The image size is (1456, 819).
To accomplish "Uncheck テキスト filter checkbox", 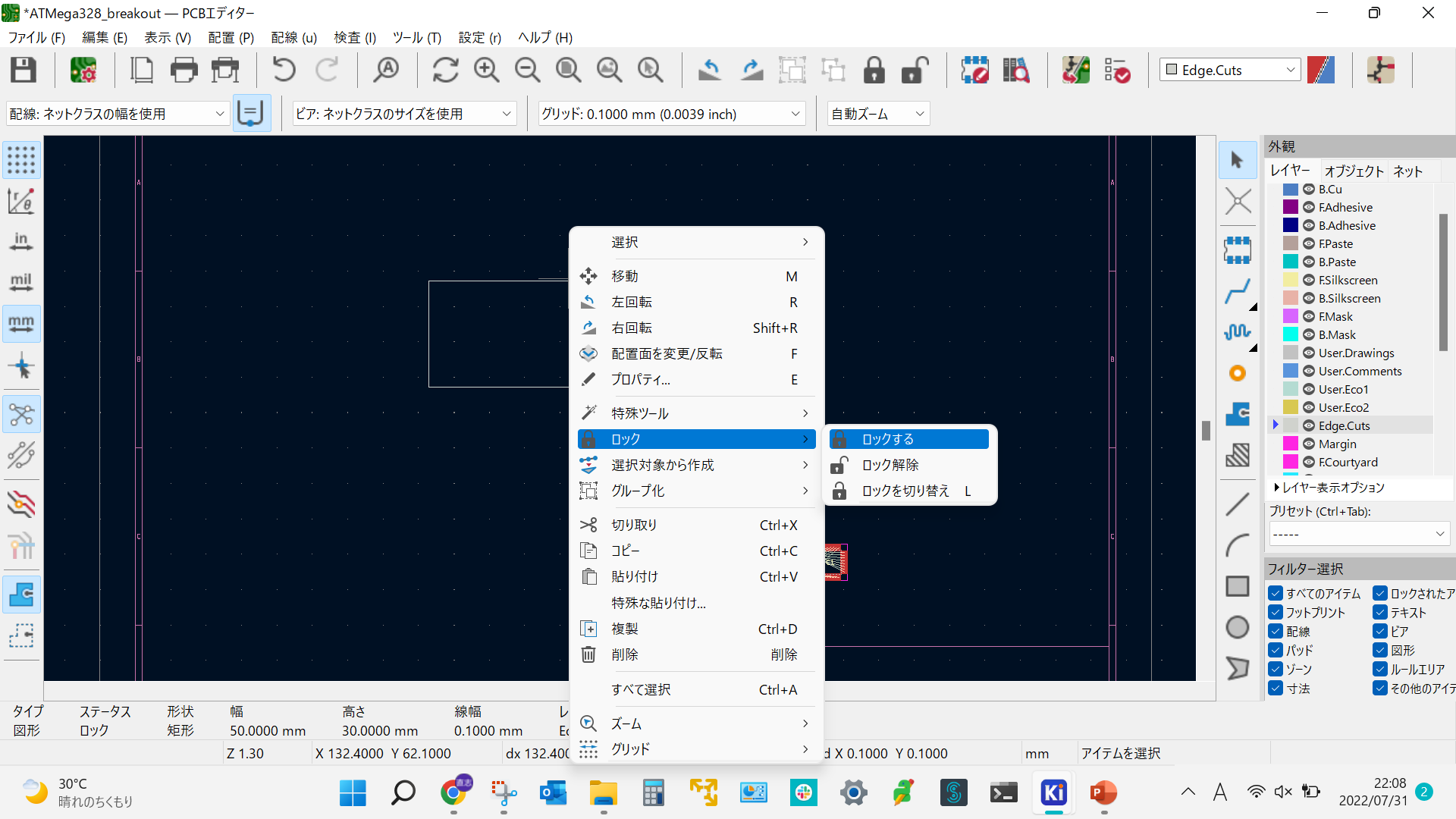I will tap(1380, 613).
